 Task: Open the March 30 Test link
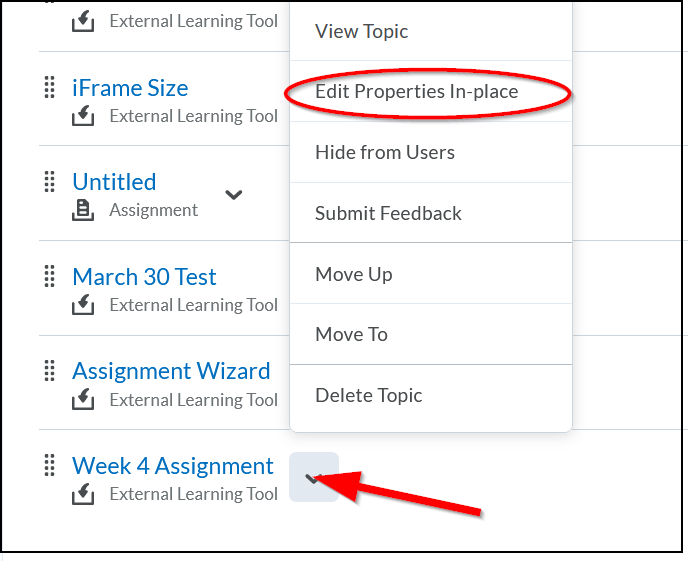(x=144, y=277)
